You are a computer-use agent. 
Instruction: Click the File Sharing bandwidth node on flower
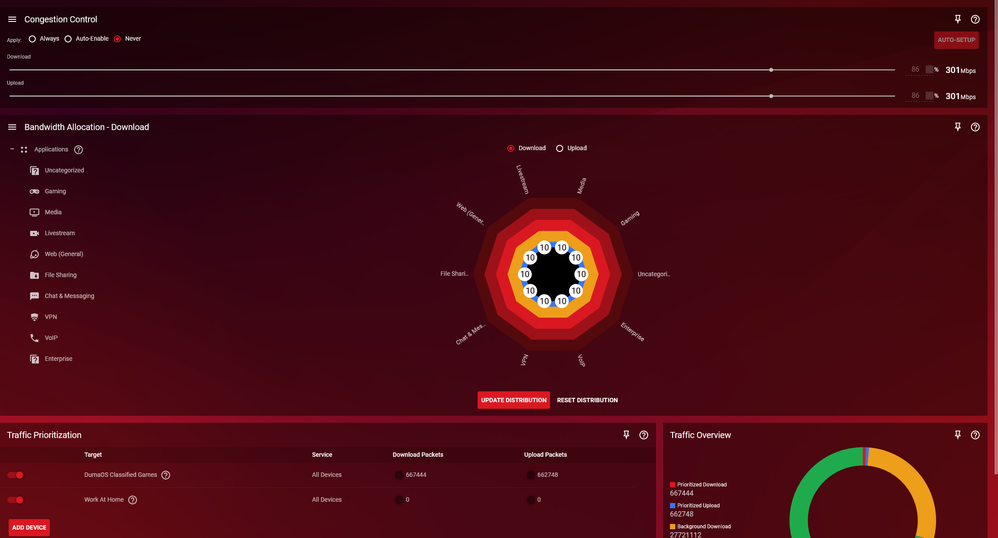(524, 274)
